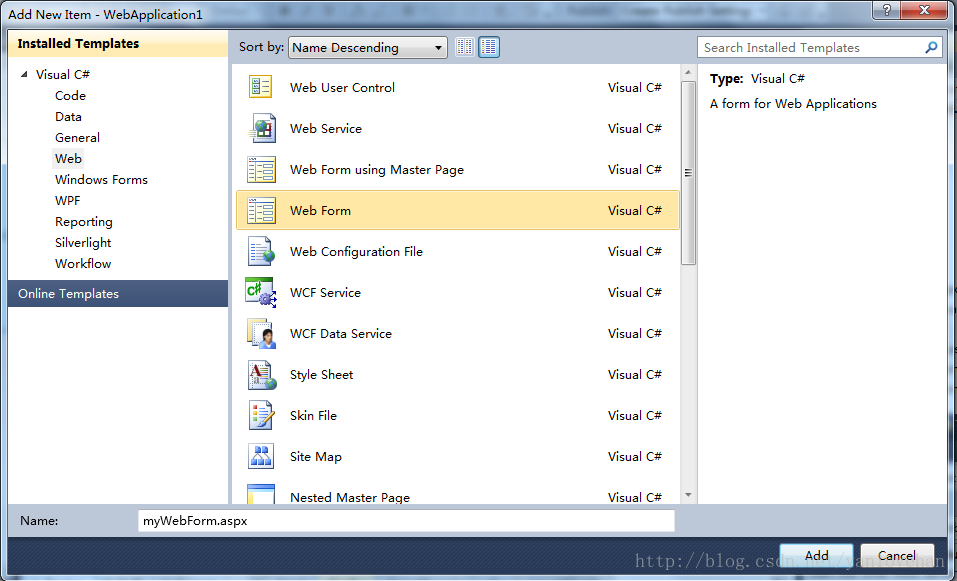Viewport: 957px width, 581px height.
Task: Click the Nested Master Page icon
Action: click(x=261, y=495)
